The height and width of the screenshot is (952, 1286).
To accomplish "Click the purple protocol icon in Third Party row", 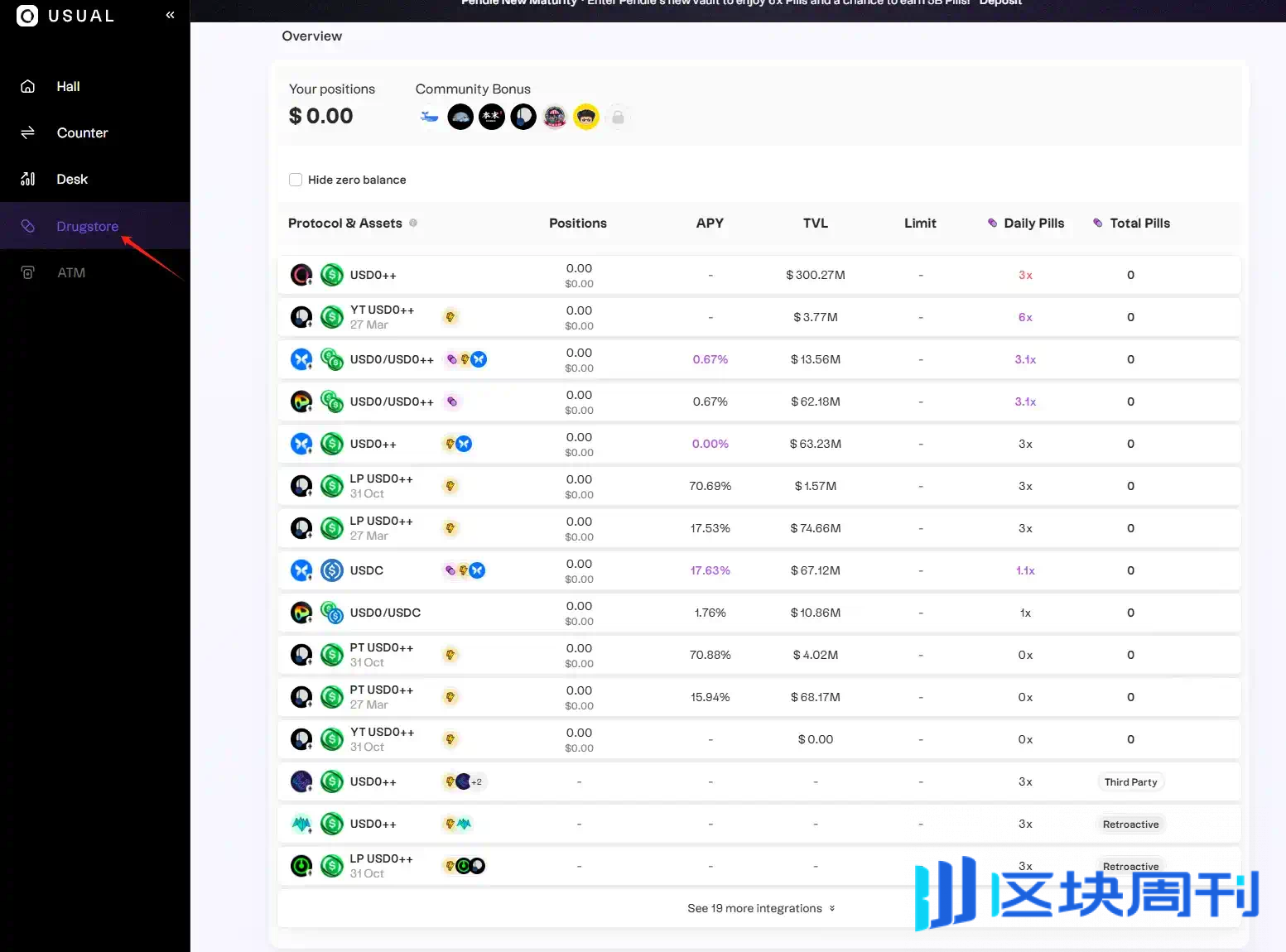I will (301, 781).
